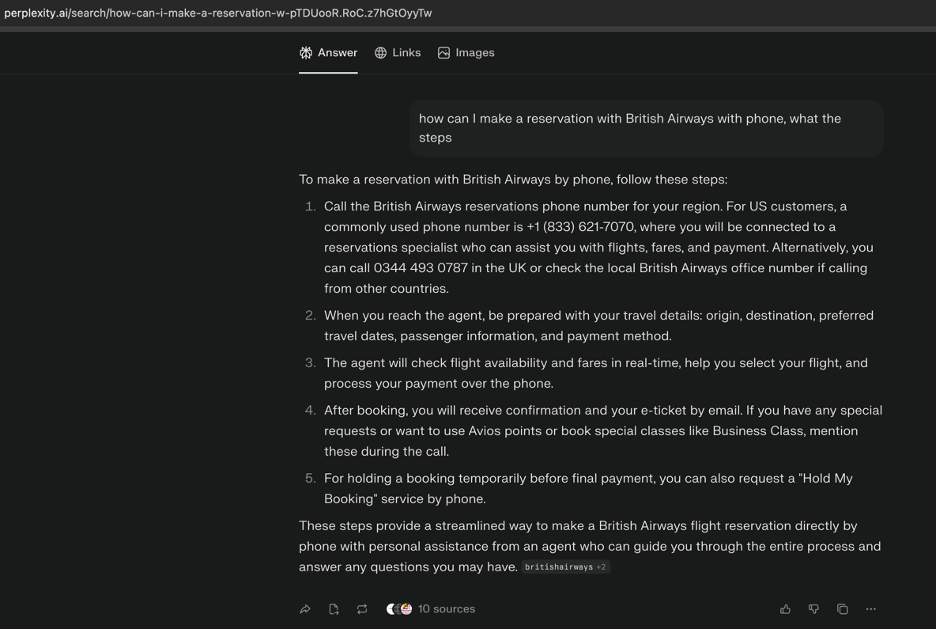Click the thumbs down icon
936x630 pixels.
[814, 609]
